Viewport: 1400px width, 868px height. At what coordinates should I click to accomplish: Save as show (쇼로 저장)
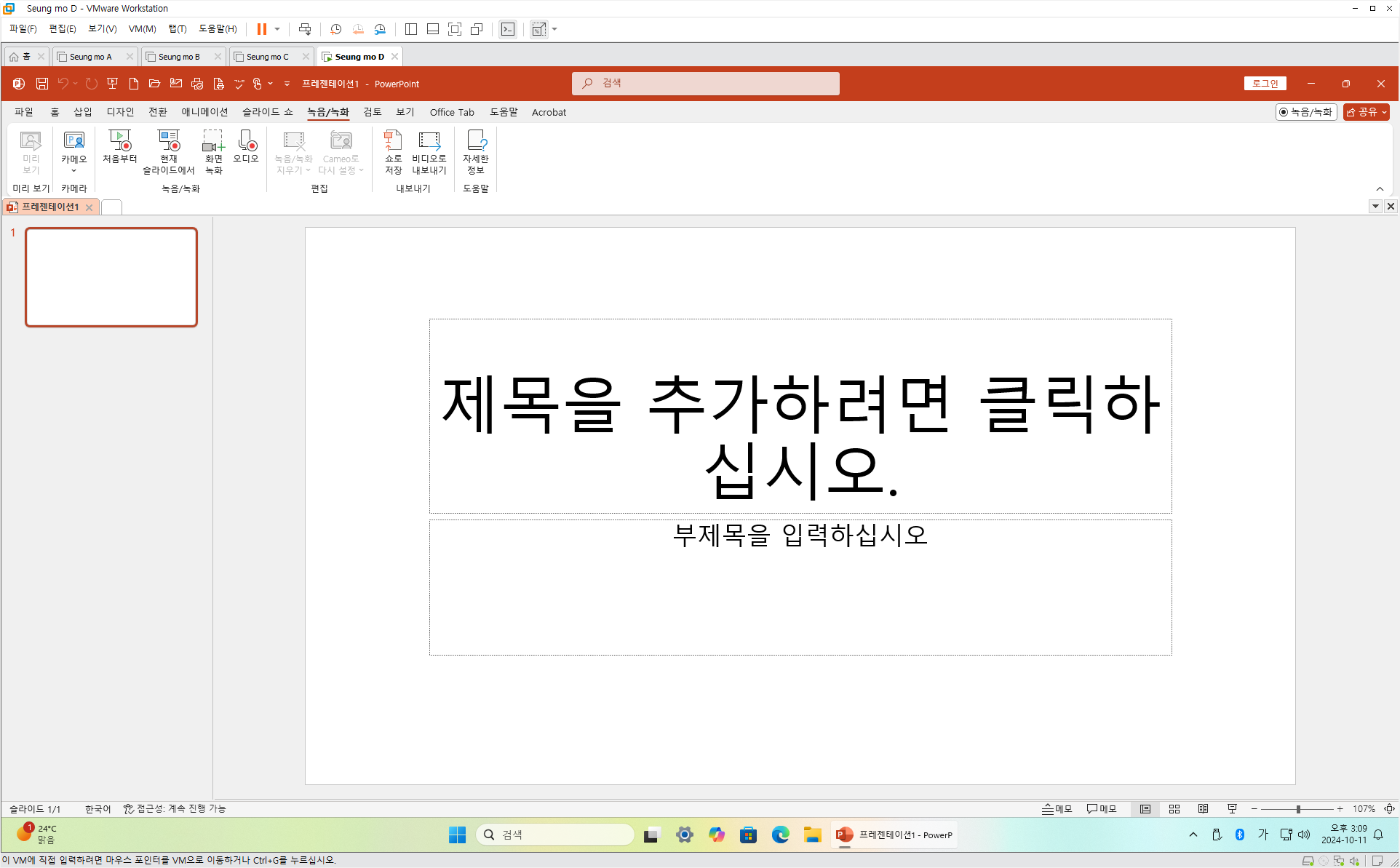click(393, 151)
